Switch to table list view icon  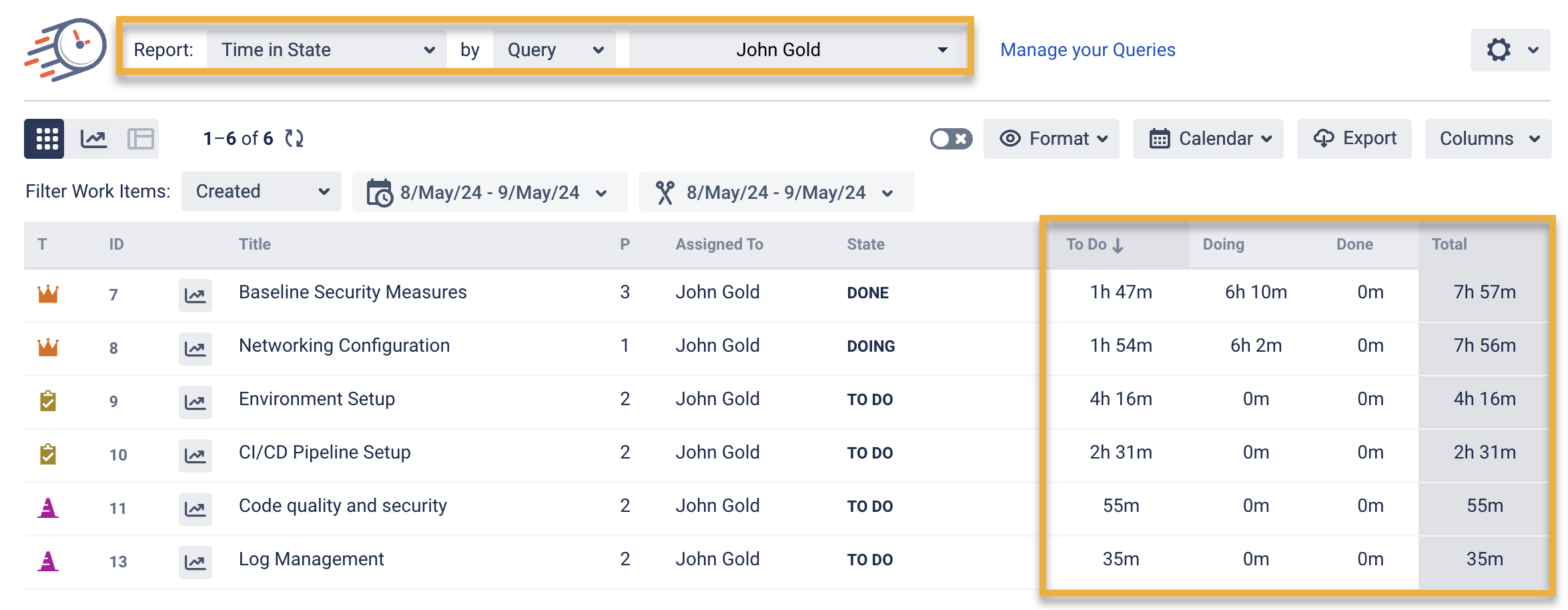141,139
